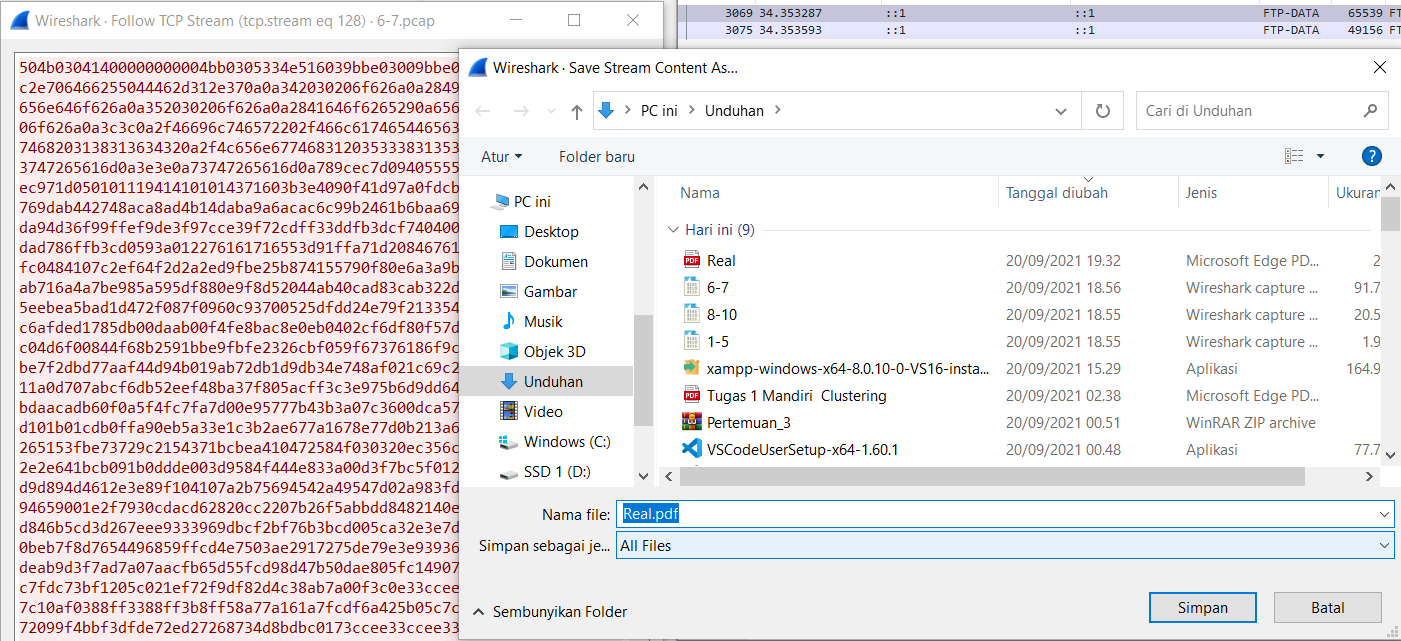Click the Simpan button
Viewport: 1401px width, 641px height.
point(1202,607)
